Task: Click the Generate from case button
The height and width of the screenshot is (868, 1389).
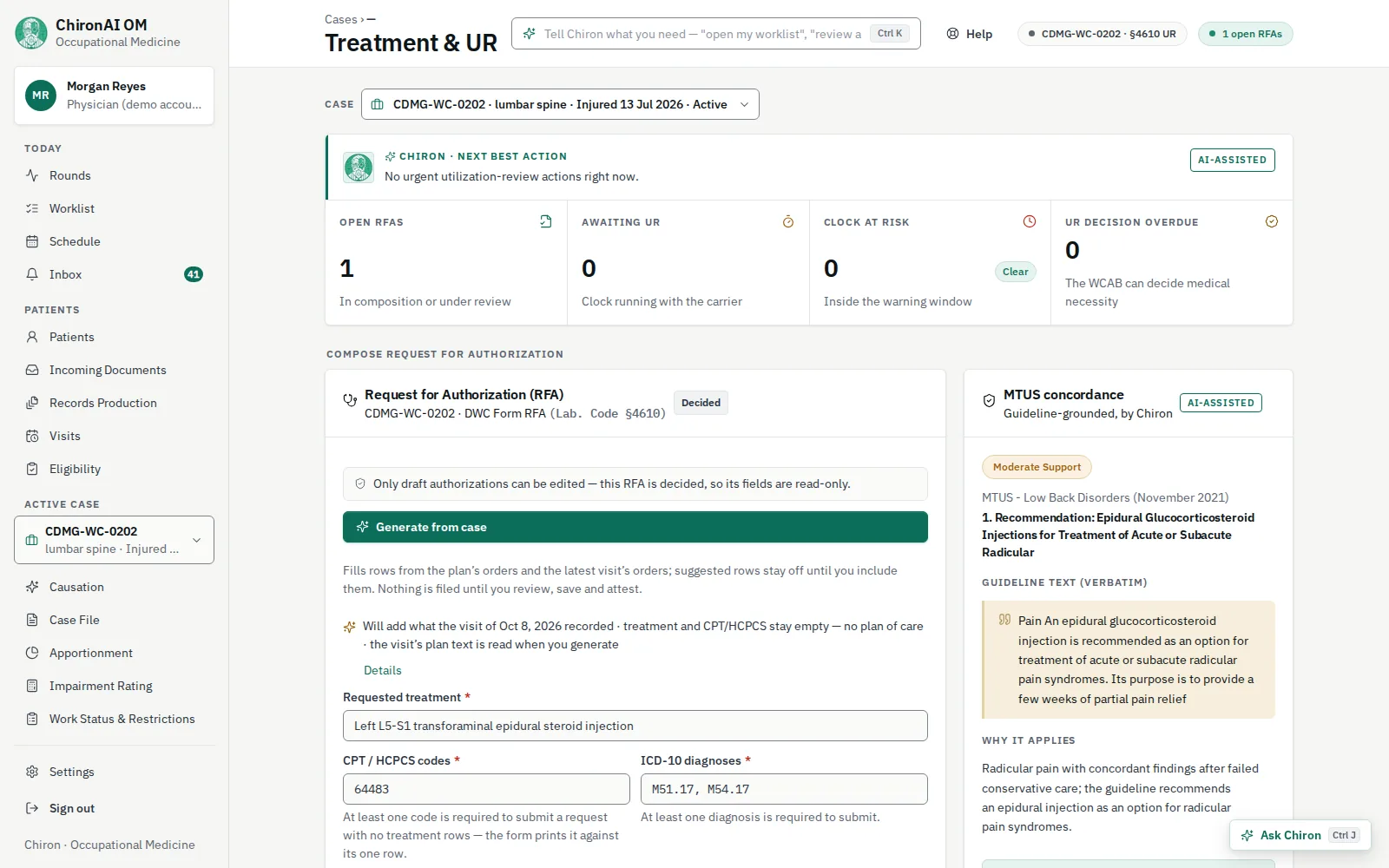Action: [x=635, y=527]
